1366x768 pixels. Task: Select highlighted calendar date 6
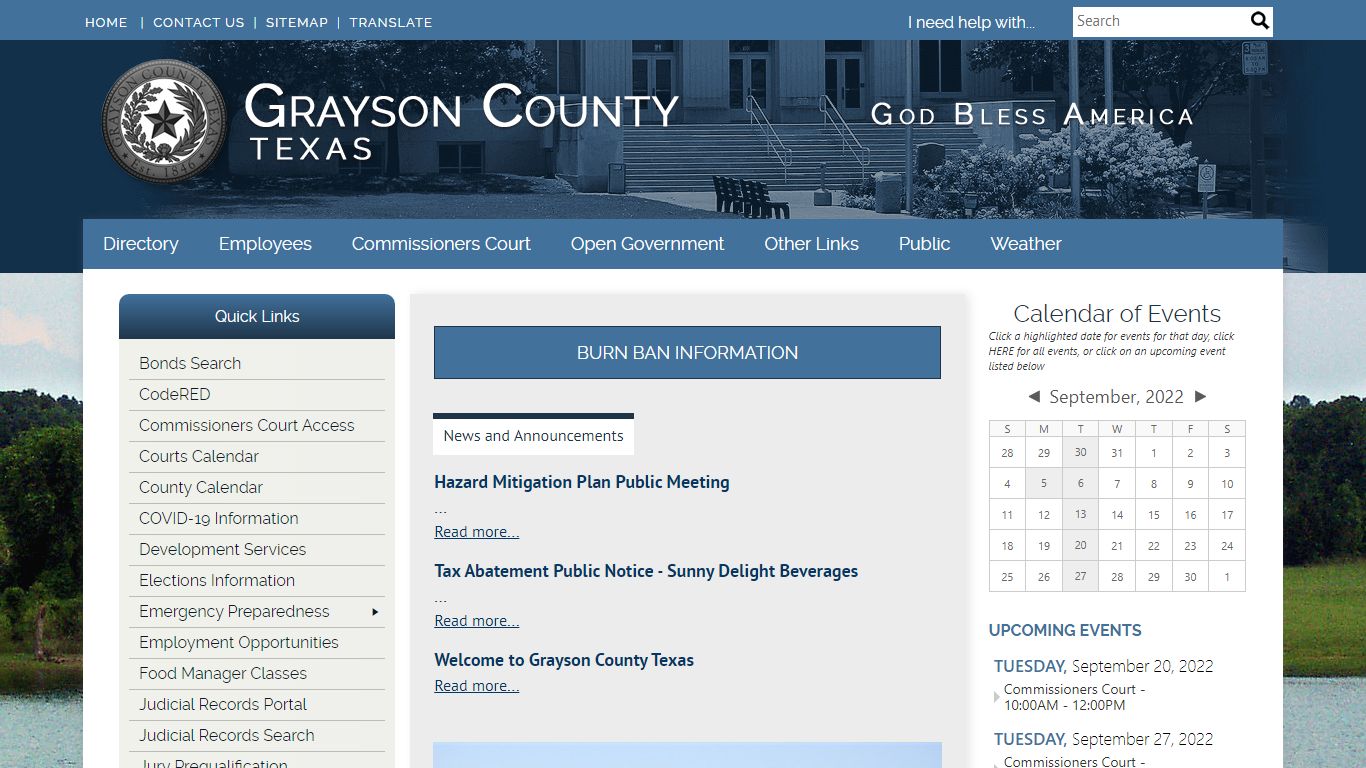click(x=1080, y=484)
